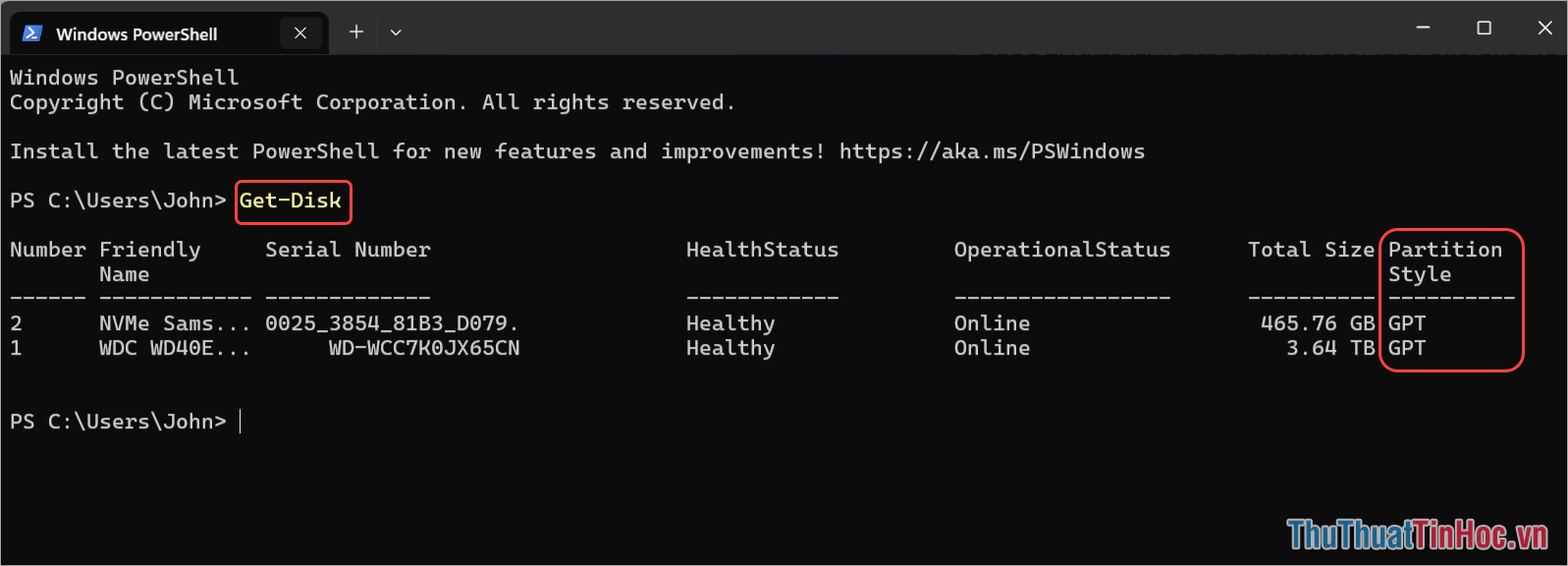The height and width of the screenshot is (566, 1568).
Task: Click the 465.76 GB total size value
Action: point(1318,323)
